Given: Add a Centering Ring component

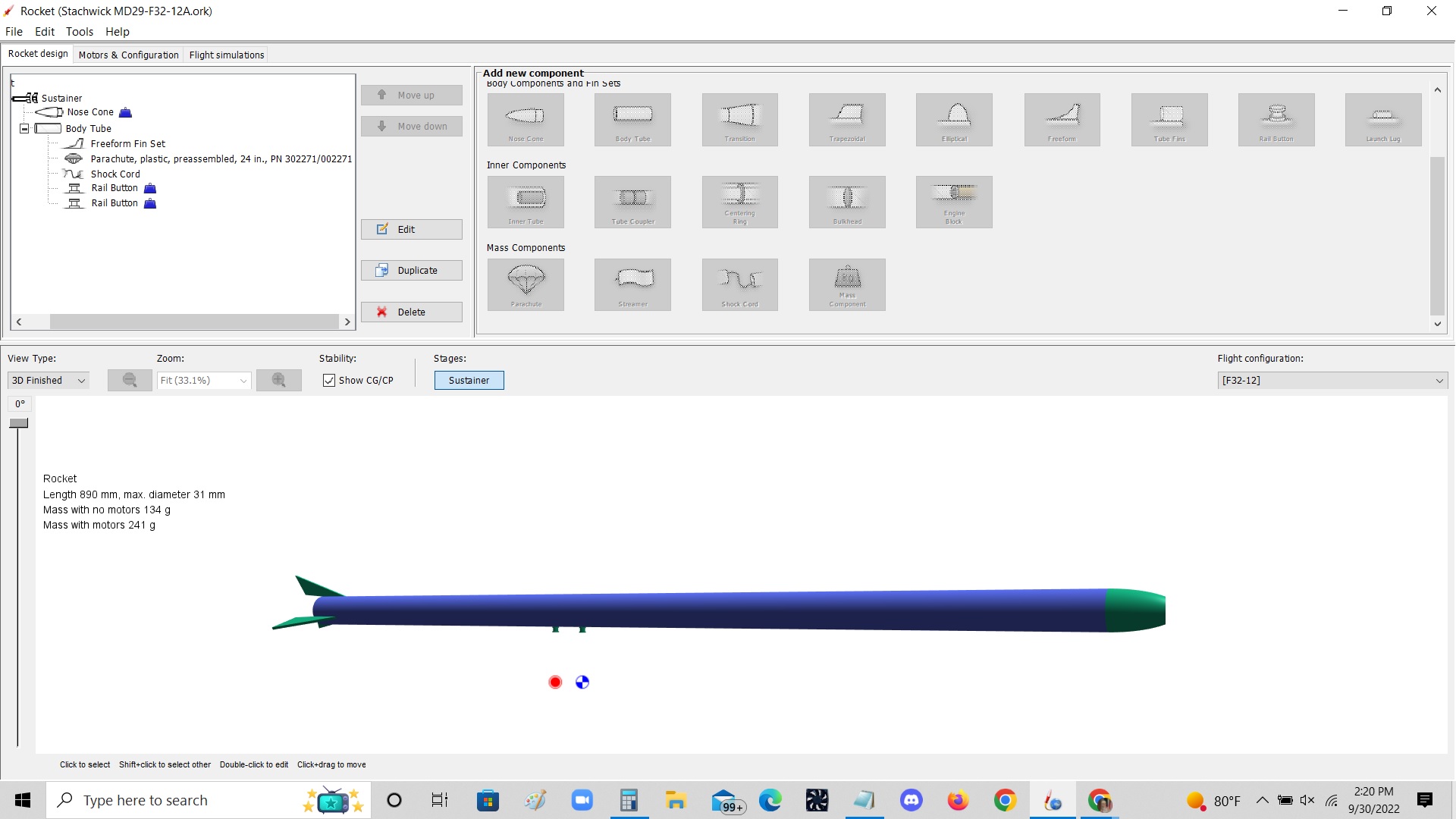Looking at the screenshot, I should 740,202.
